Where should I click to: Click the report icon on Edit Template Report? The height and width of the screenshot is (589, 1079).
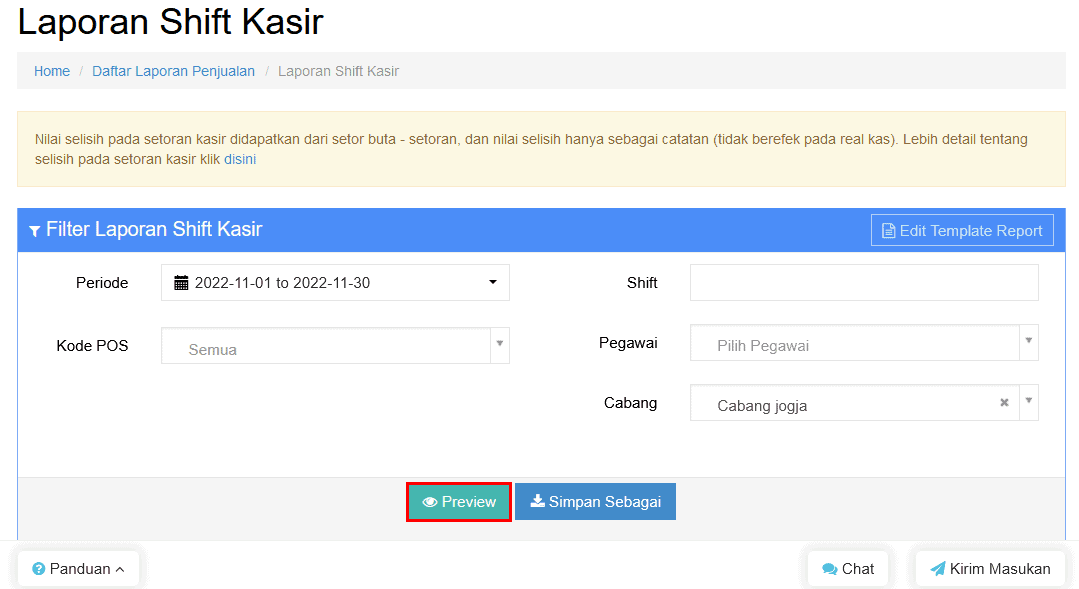[x=889, y=229]
